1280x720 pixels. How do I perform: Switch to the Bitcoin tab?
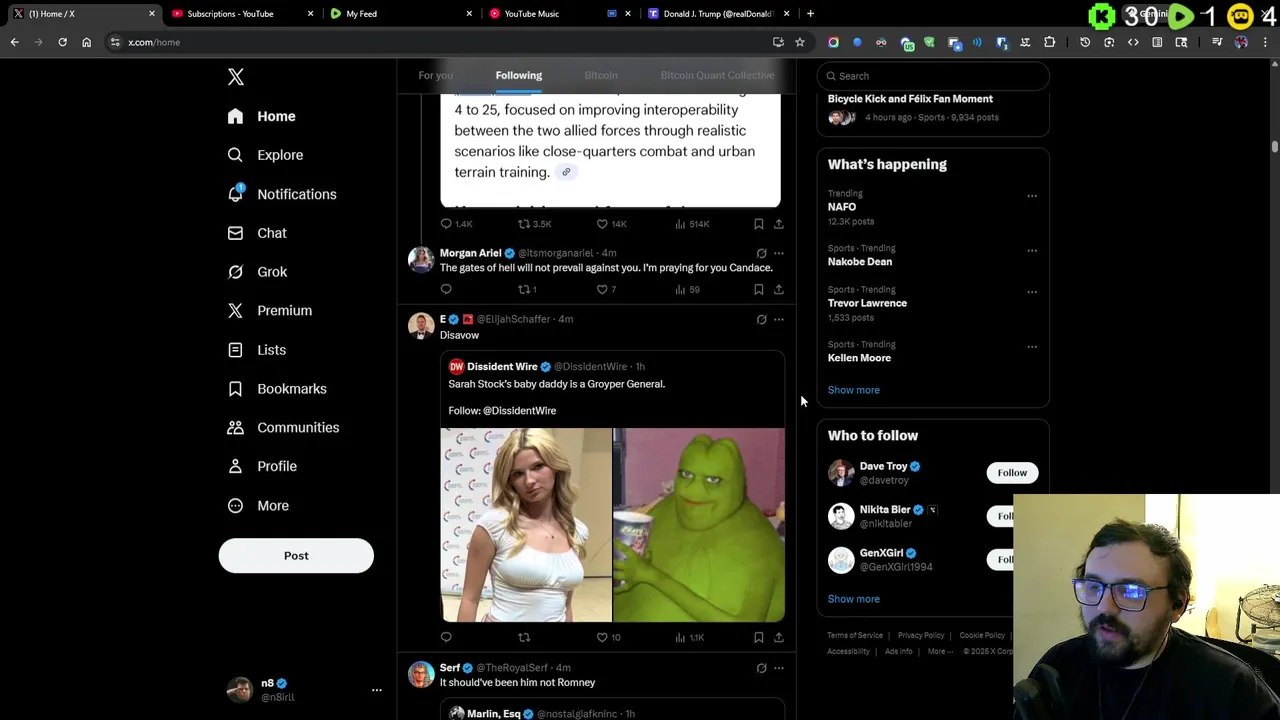(601, 75)
